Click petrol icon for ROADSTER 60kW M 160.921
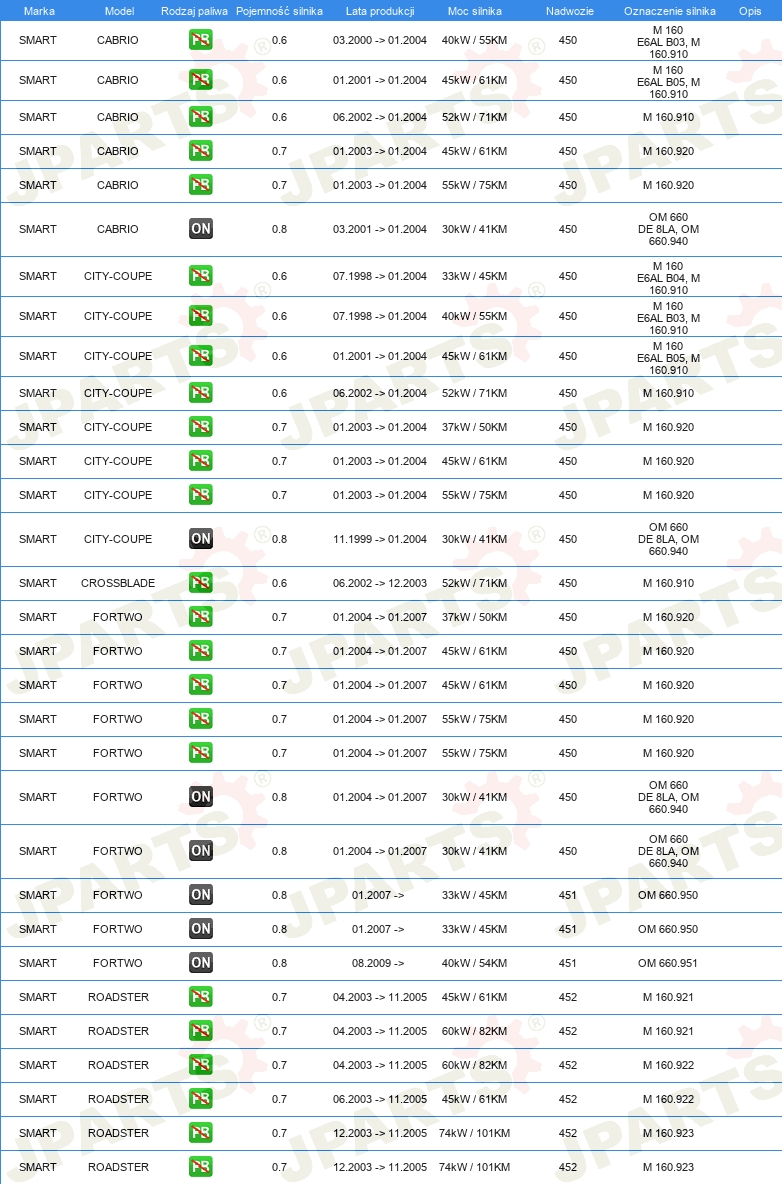 pyautogui.click(x=201, y=1031)
